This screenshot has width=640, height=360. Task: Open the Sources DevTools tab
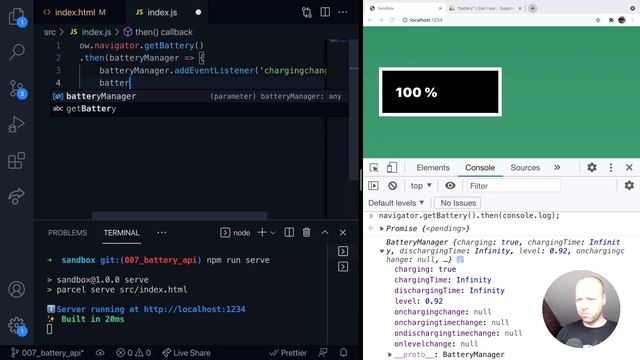525,168
